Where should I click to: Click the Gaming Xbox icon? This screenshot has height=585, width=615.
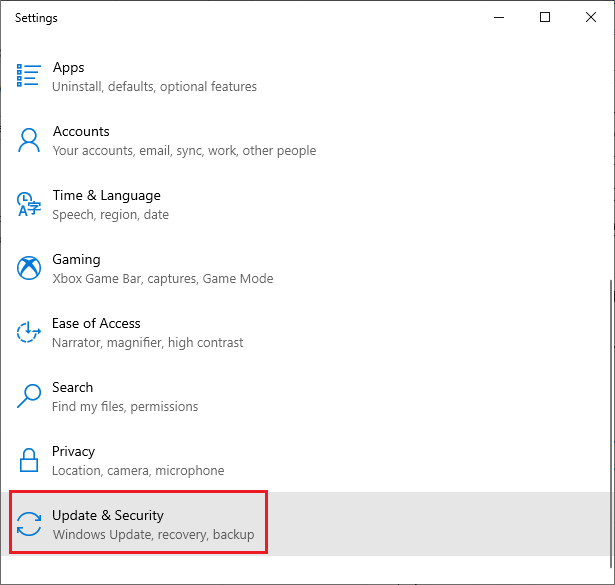[30, 268]
